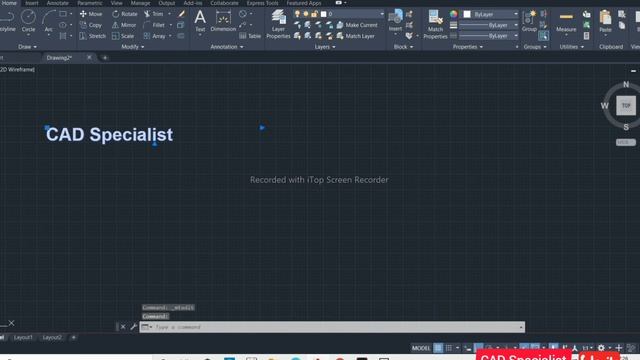Expand the Annotation panel
This screenshot has height=360, width=640.
point(227,47)
